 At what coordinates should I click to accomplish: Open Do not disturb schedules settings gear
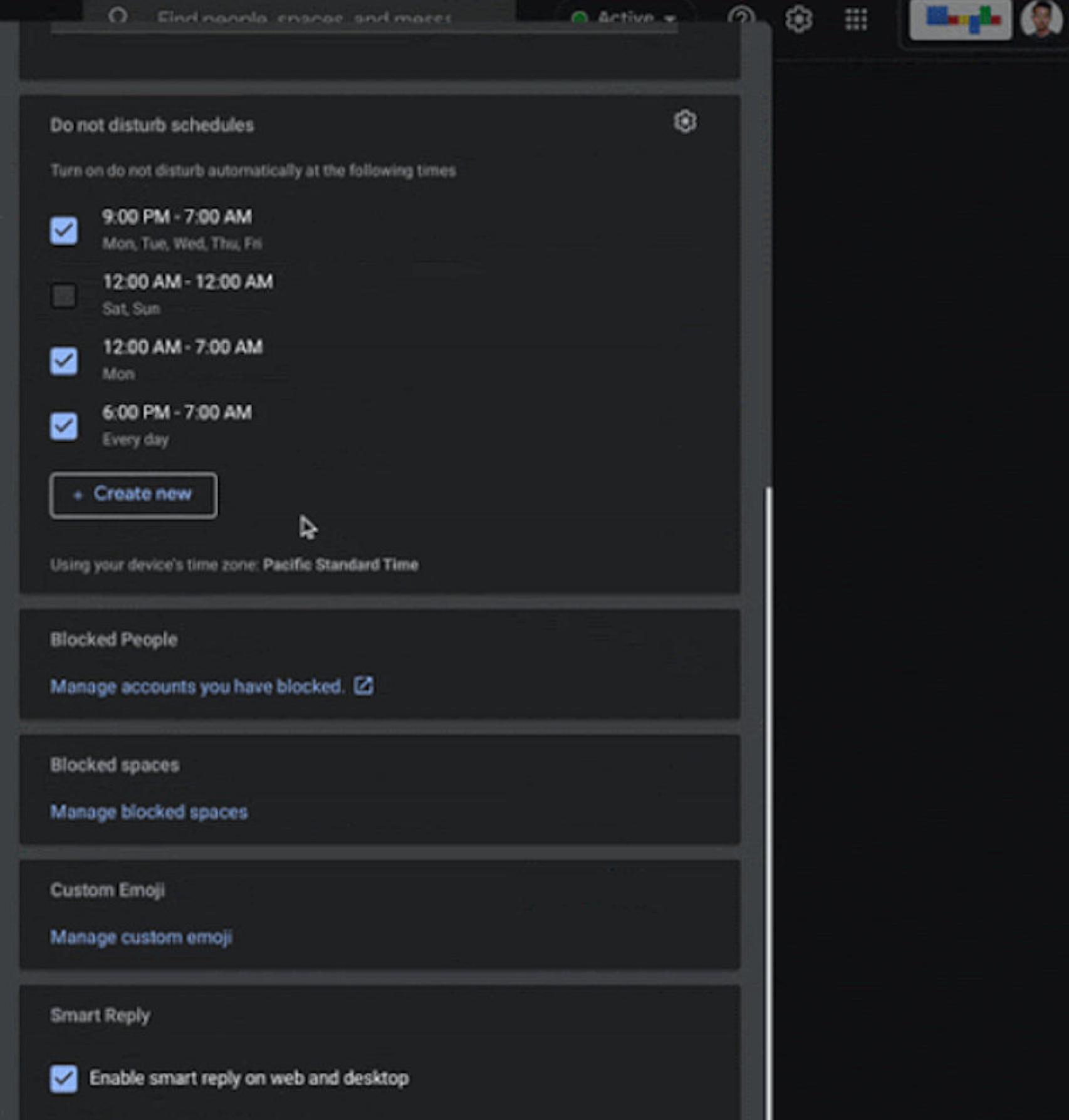click(x=684, y=122)
